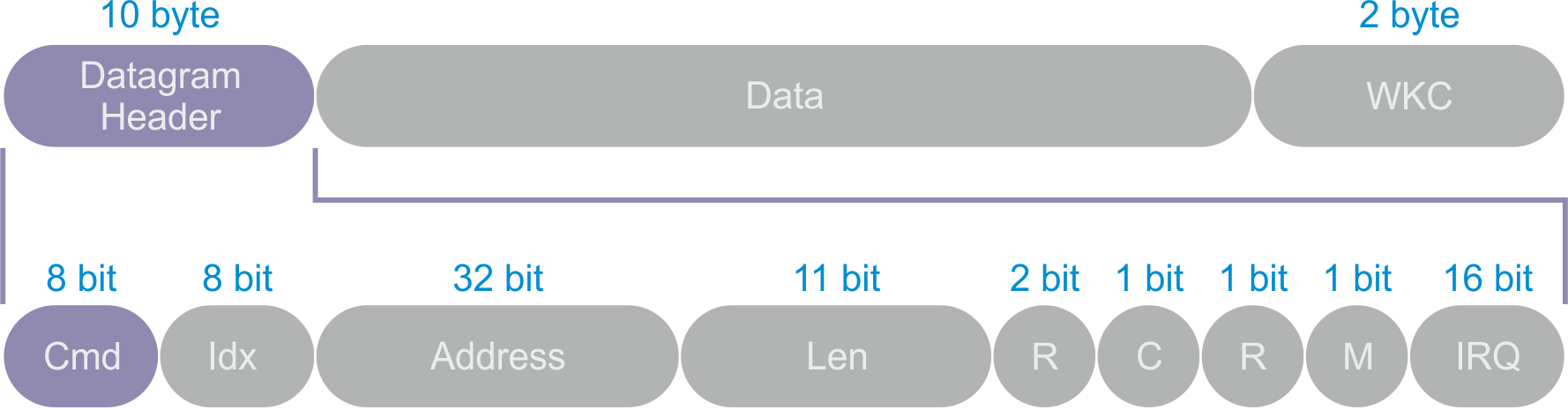Screen dimensions: 1568x410
Task: Select the 2 bit label text
Action: click(x=1044, y=279)
